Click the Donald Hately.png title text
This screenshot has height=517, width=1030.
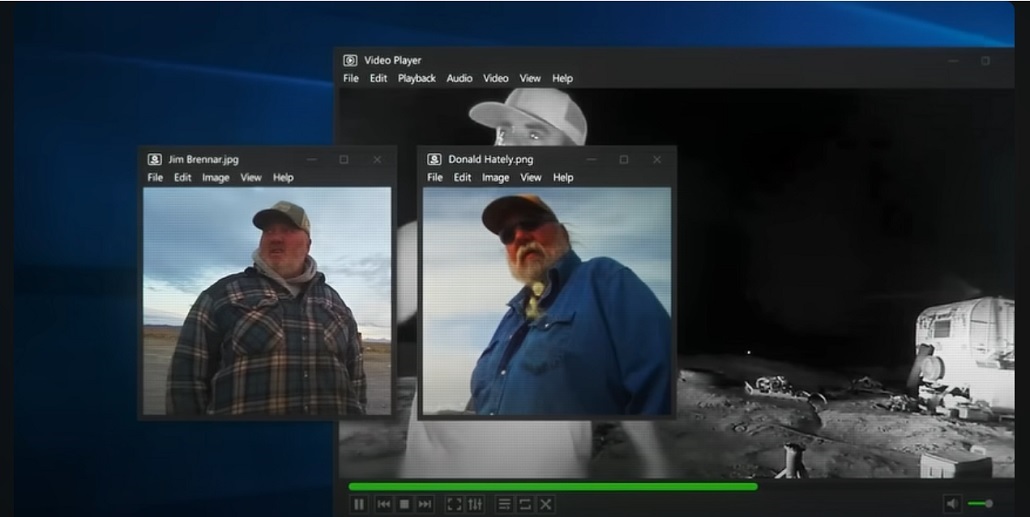tap(491, 160)
